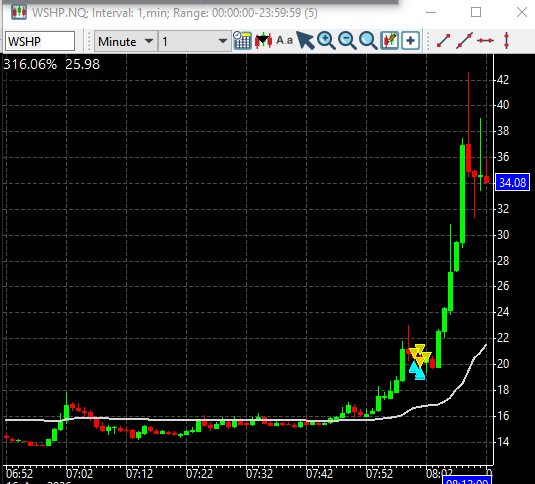Click the WSHP symbol input field
The image size is (535, 484).
pos(40,41)
